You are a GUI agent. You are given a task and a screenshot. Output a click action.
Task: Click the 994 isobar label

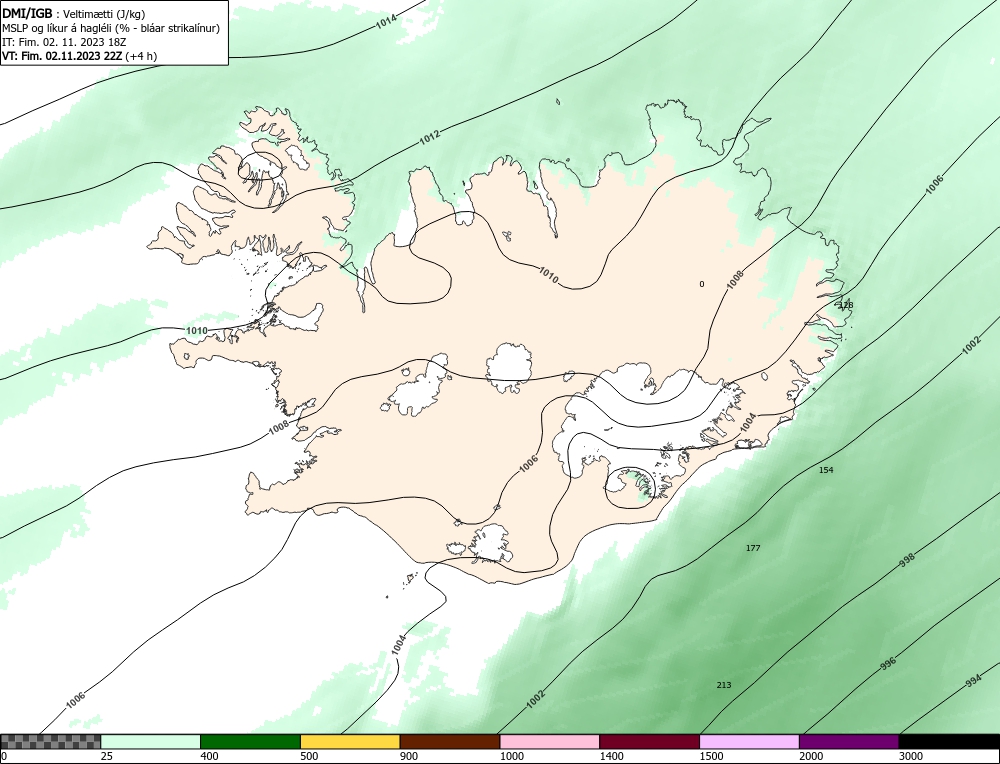973,681
